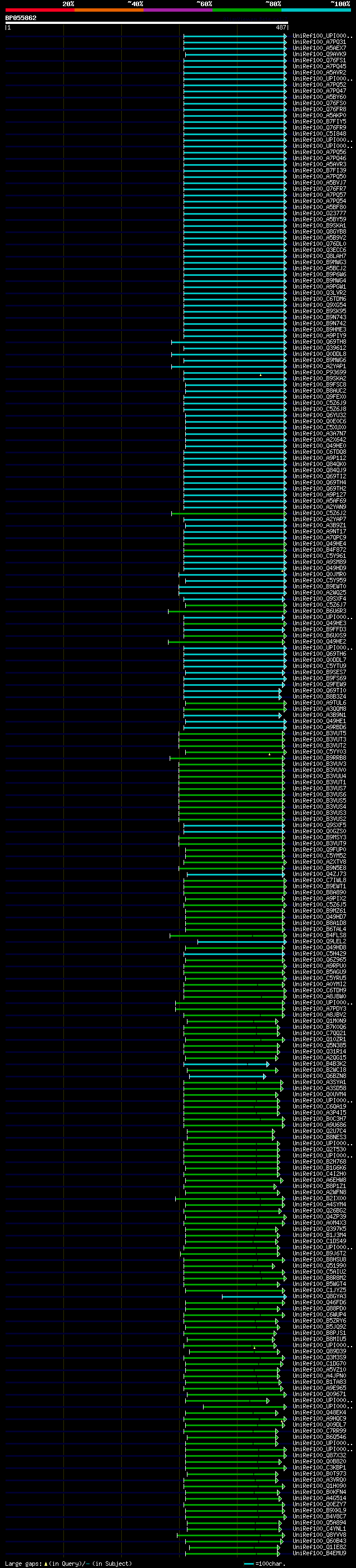Click the green alignment bar for UniRef100_Q49HE2
The image size is (356, 1568).
[226, 641]
